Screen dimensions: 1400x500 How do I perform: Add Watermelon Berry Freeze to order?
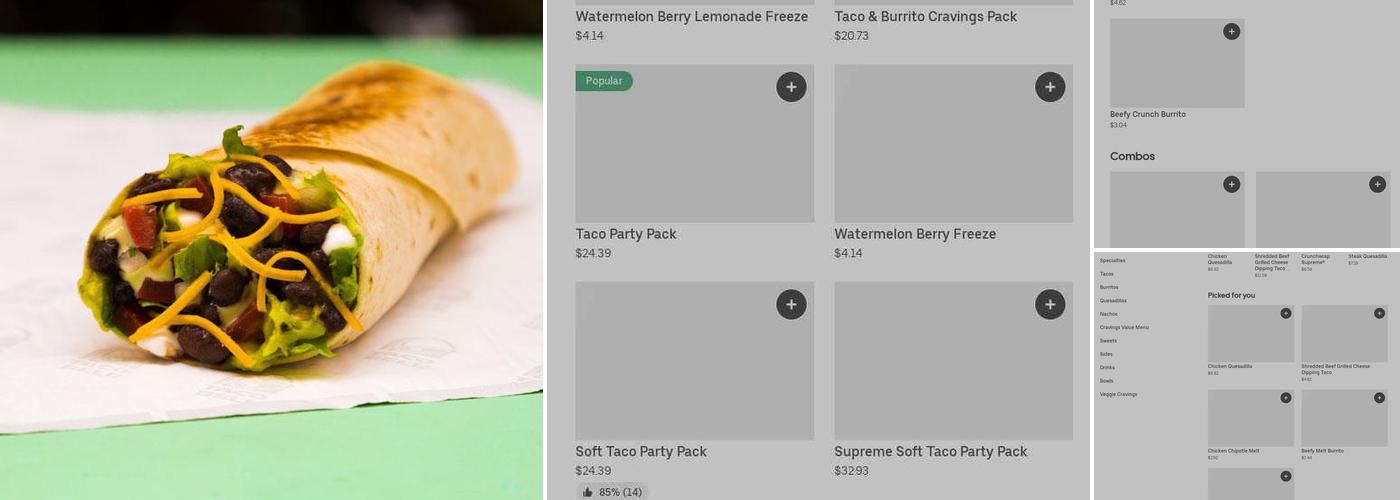[x=1049, y=87]
